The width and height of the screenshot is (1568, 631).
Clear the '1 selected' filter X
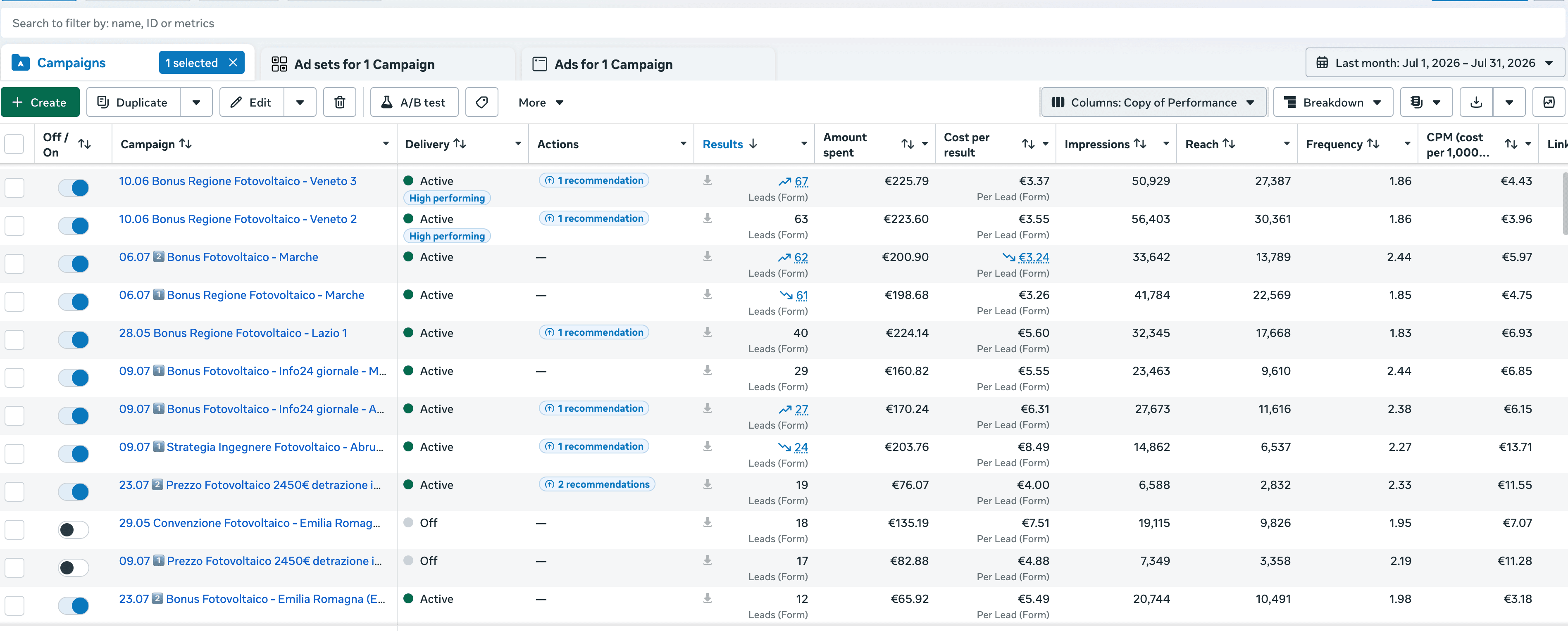tap(233, 63)
